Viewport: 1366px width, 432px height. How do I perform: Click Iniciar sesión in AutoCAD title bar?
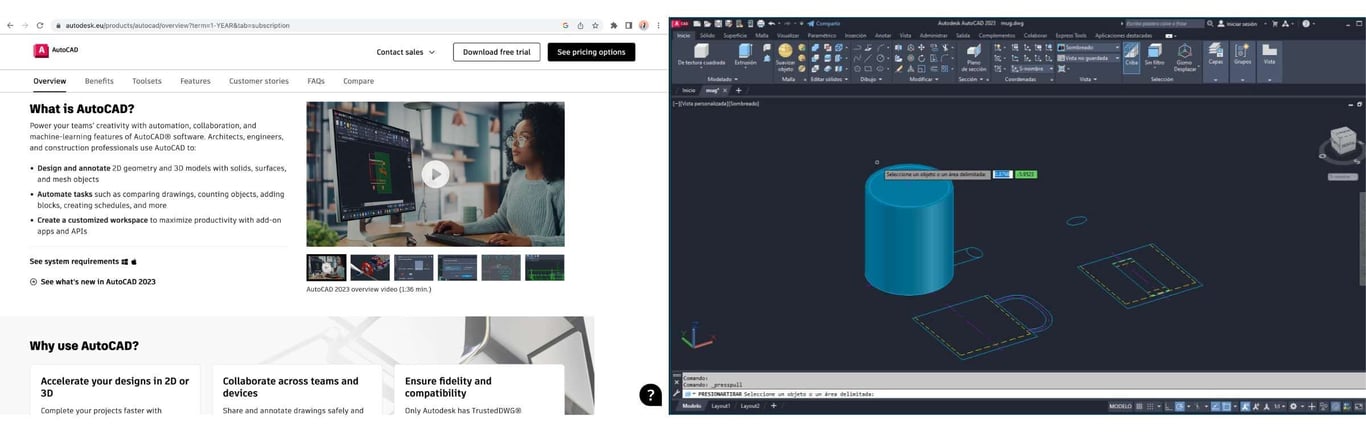[1241, 23]
